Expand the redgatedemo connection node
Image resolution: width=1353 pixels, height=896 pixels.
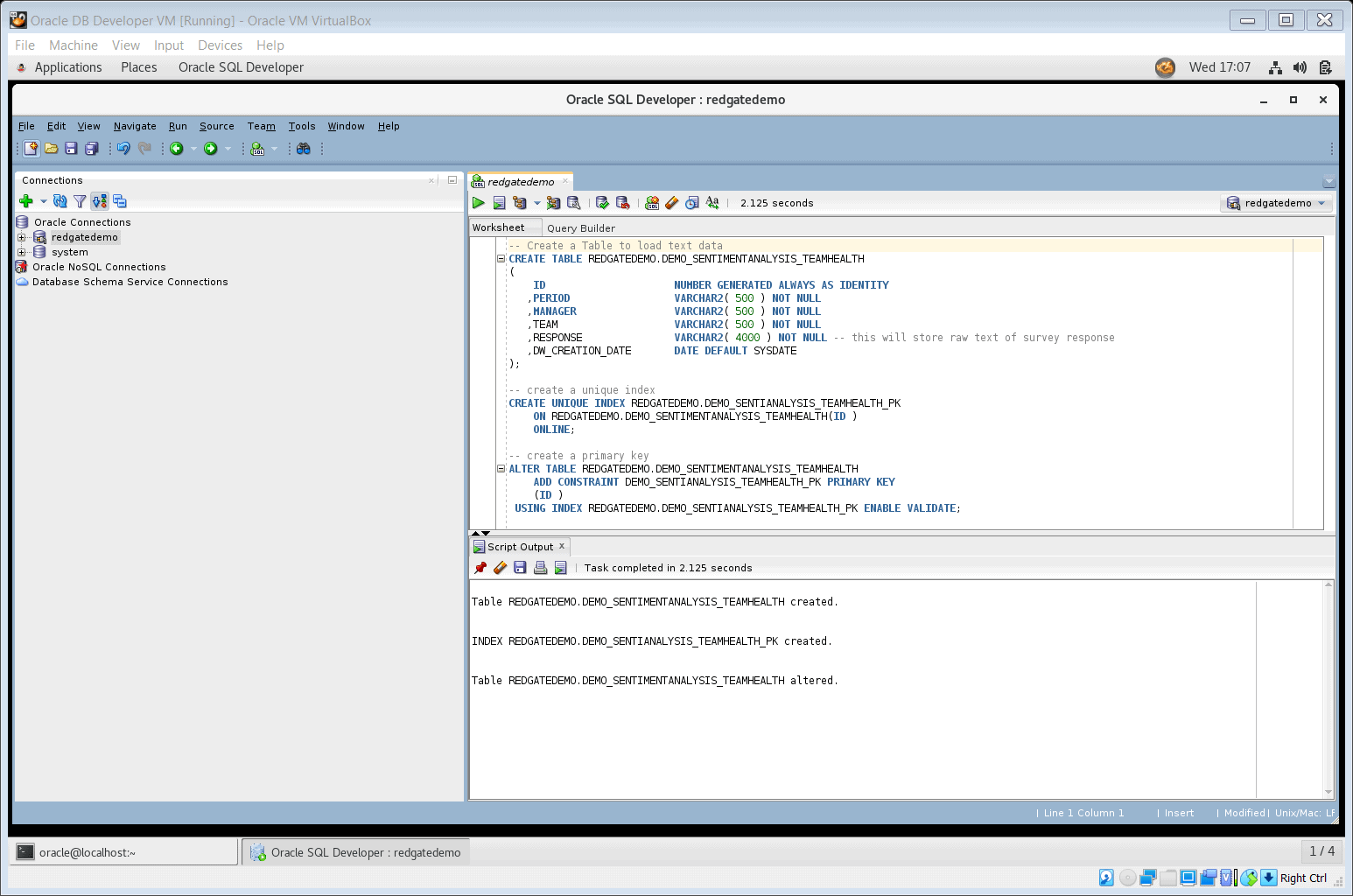pos(22,237)
